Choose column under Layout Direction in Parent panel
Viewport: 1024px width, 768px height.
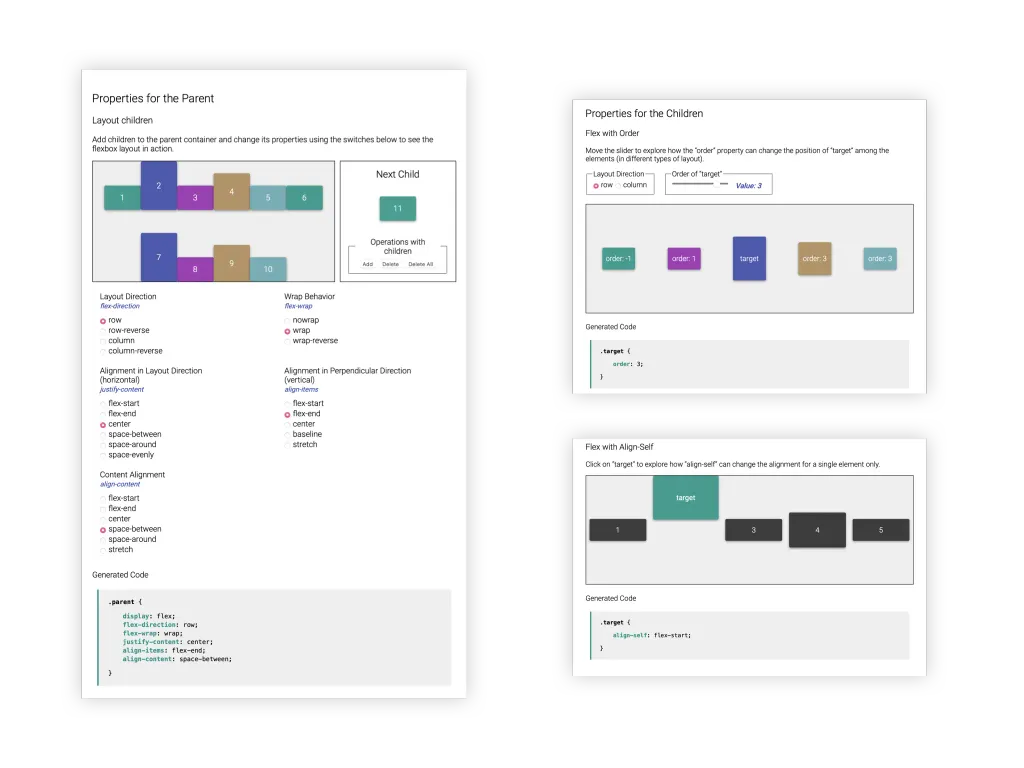[x=103, y=342]
